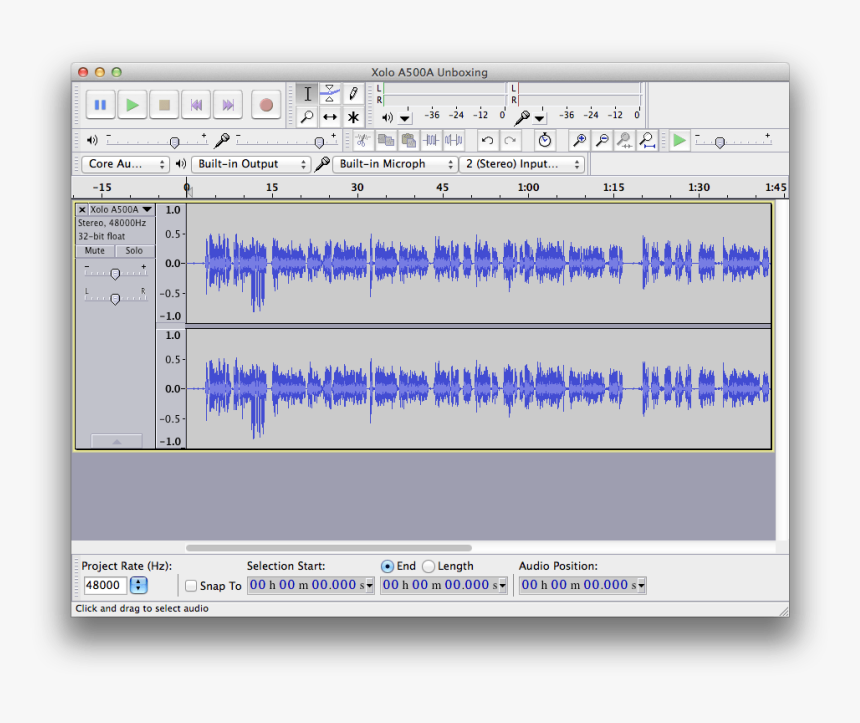860x723 pixels.
Task: Mute the Xolo A500A track
Action: click(x=95, y=251)
